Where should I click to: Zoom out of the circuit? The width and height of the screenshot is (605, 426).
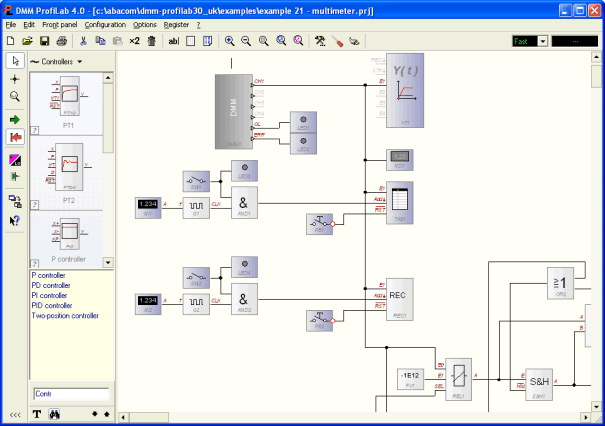[x=246, y=41]
